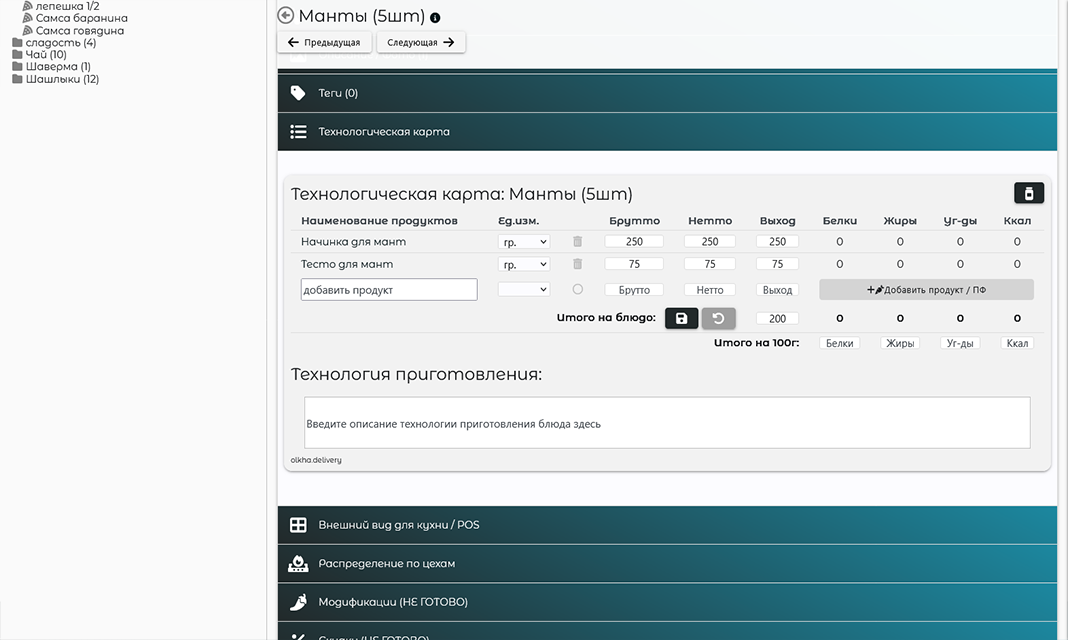This screenshot has height=640, width=1068.
Task: Click Нетто field of Тесто для мант
Action: pos(710,264)
